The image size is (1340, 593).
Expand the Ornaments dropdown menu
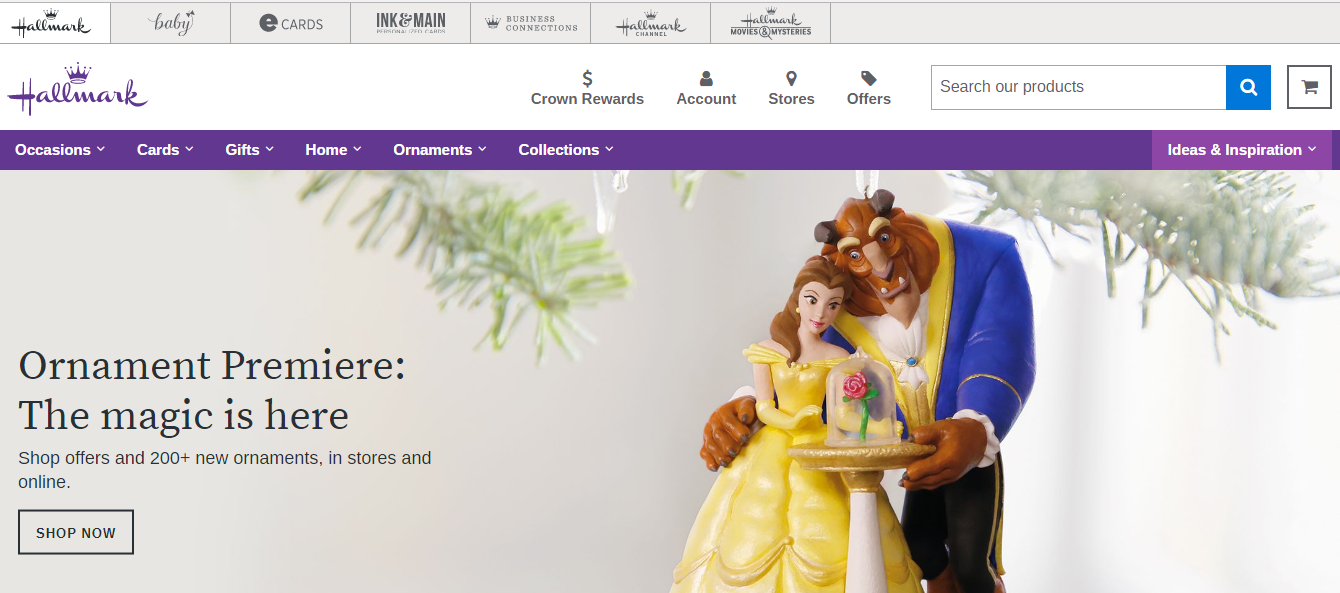point(440,150)
